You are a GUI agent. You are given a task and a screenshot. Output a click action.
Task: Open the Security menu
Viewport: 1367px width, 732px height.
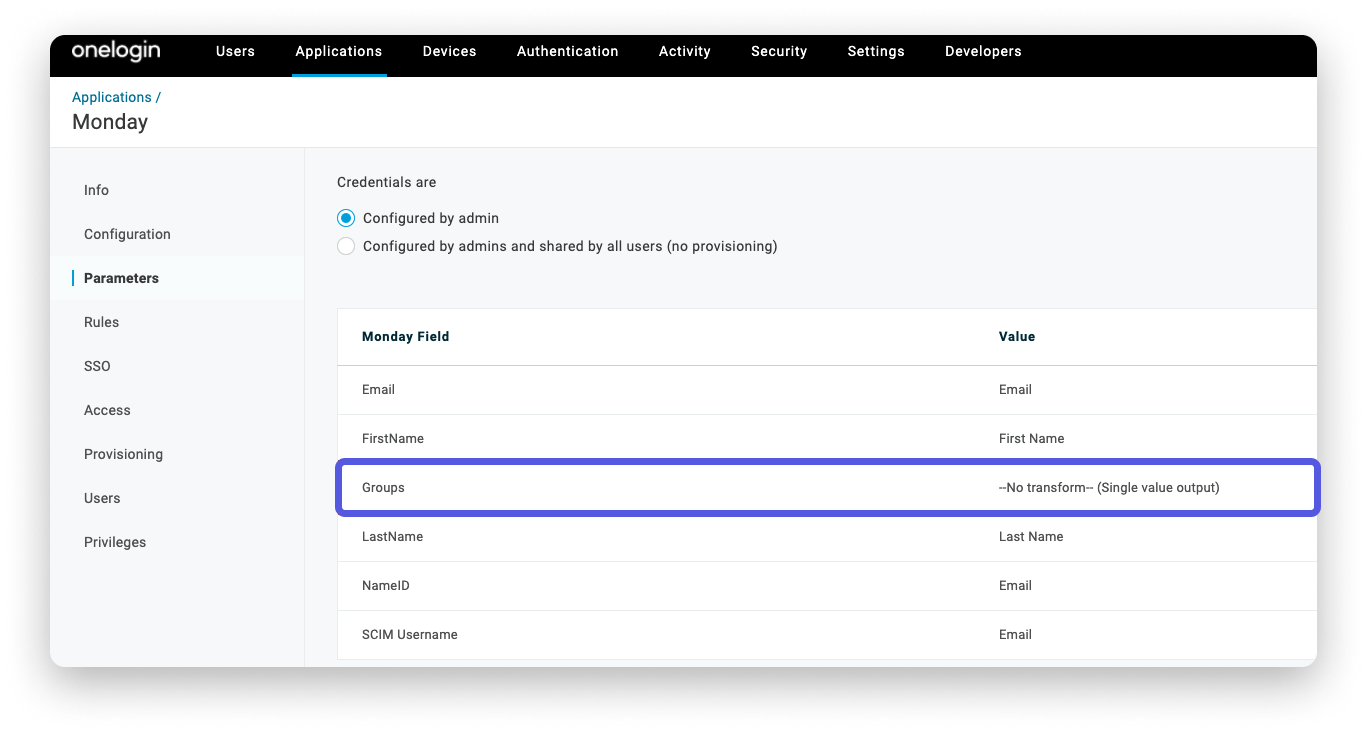(x=779, y=51)
